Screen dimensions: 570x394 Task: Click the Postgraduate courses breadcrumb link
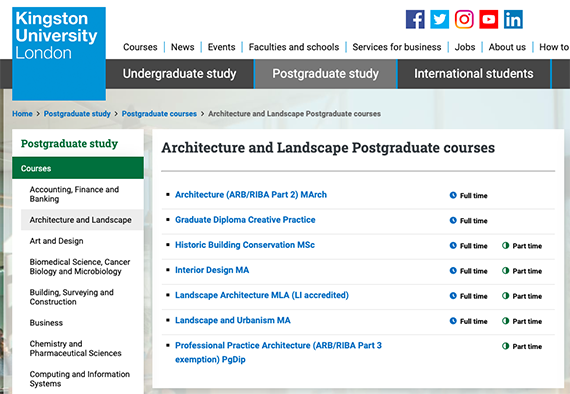point(159,114)
